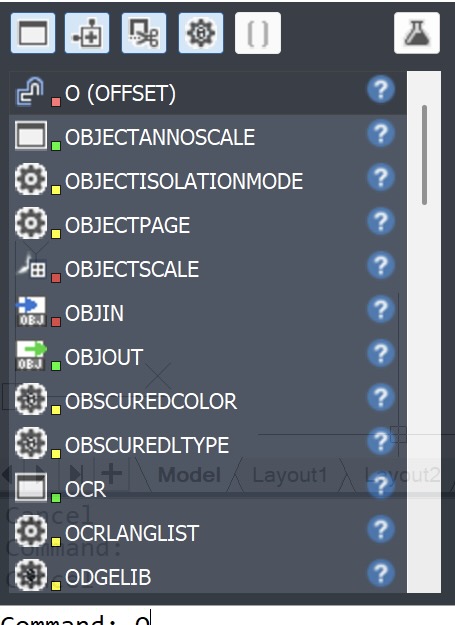Click the OBJOUT export icon
Viewport: 455px width, 625px height.
tap(31, 356)
